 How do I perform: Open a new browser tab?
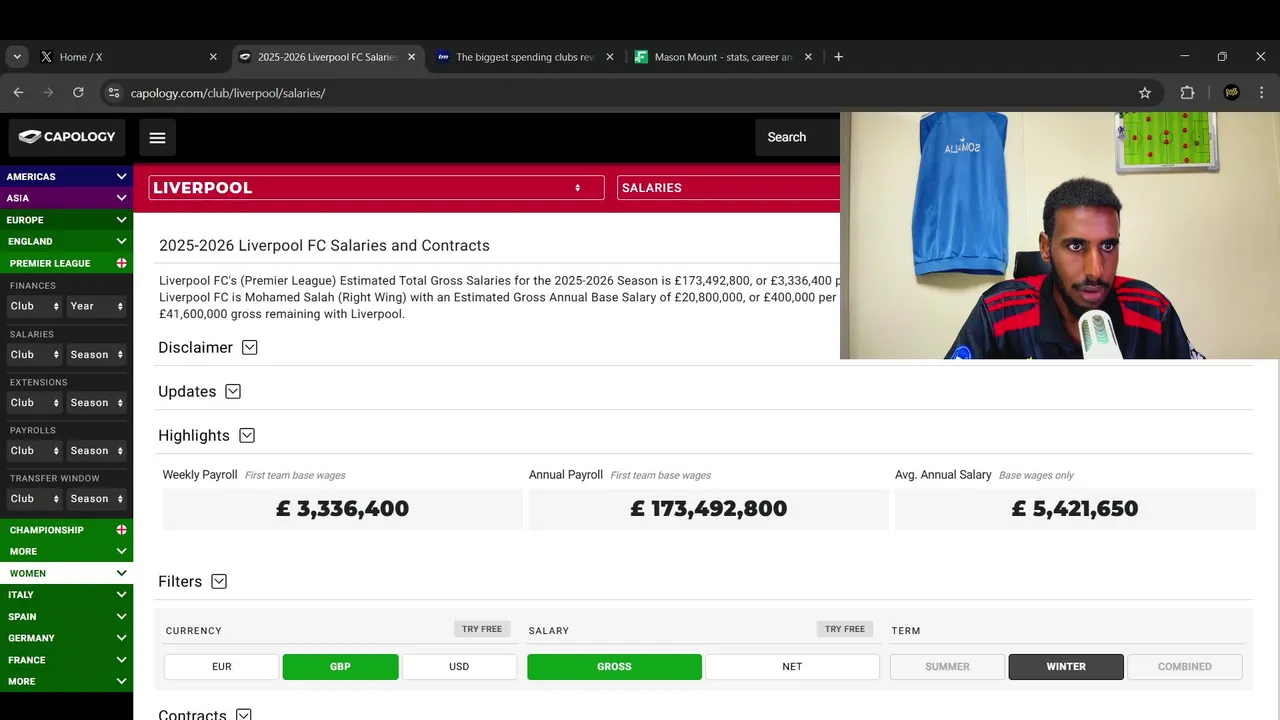[838, 57]
